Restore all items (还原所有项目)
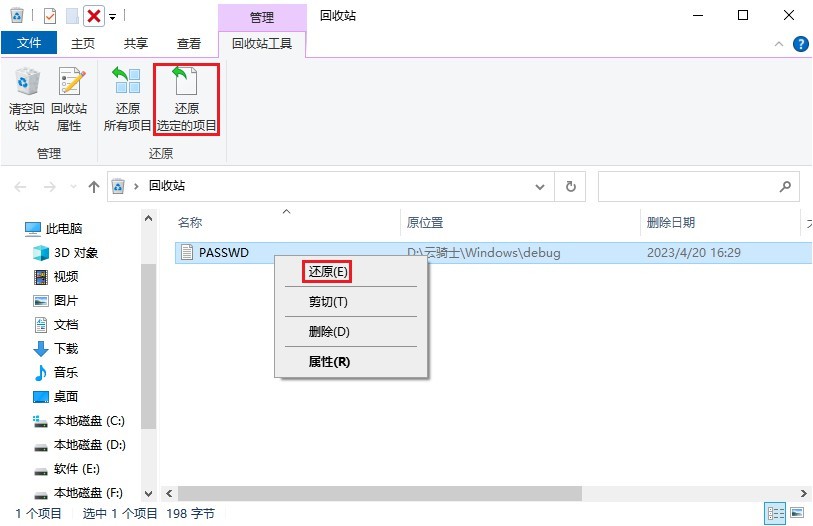813x526 pixels. 127,99
